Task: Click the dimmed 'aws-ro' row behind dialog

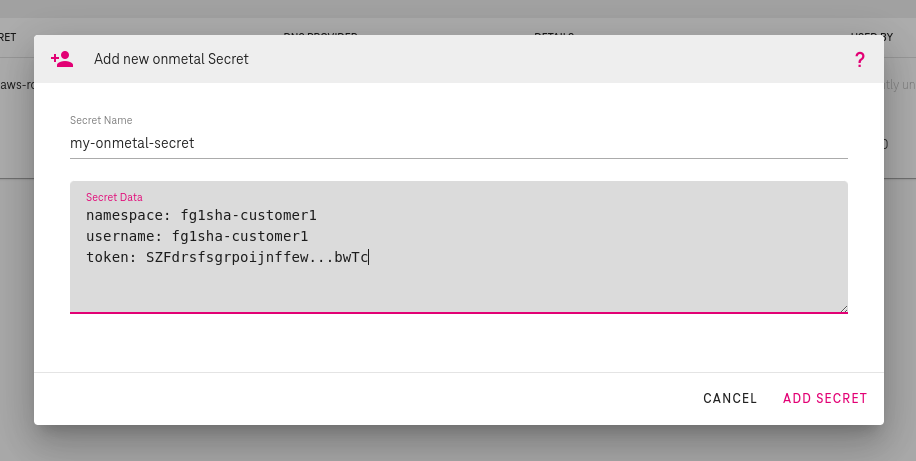Action: [x=16, y=84]
